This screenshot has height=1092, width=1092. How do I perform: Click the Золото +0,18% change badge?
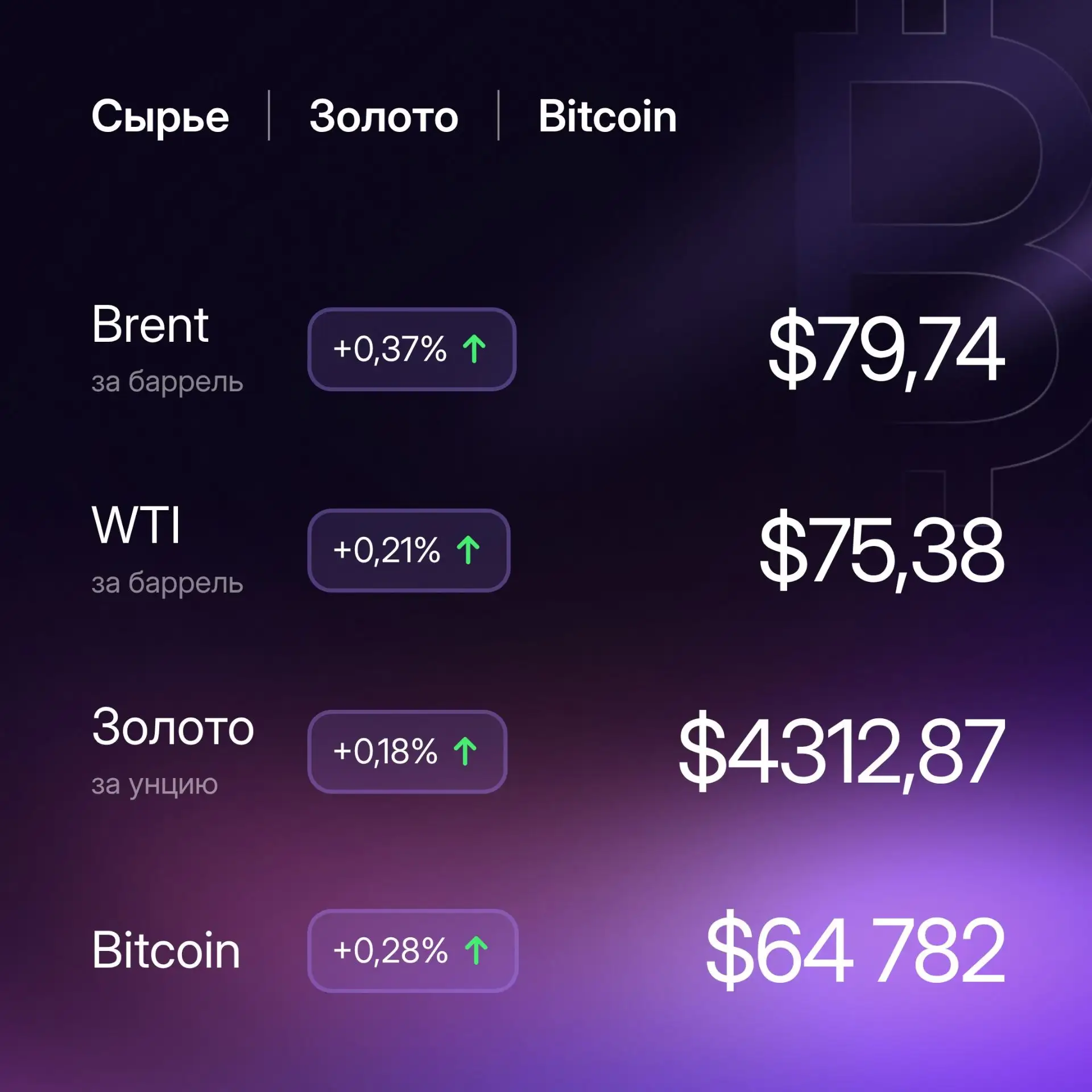407,751
